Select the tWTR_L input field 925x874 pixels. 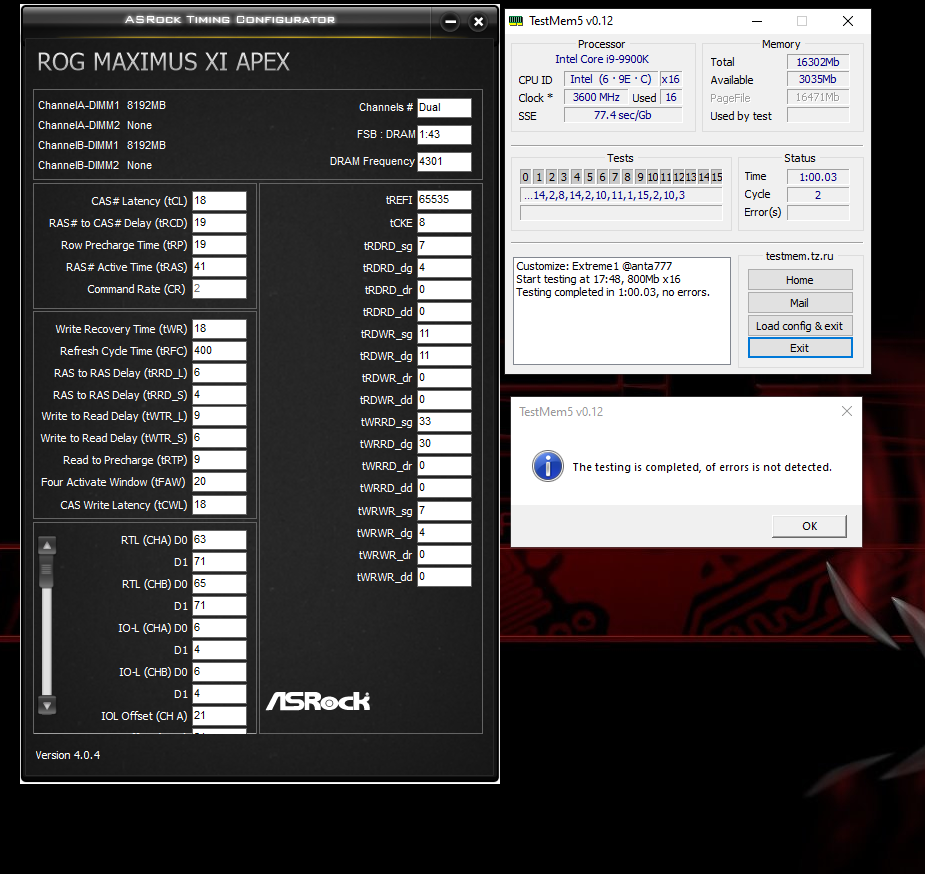pos(219,416)
